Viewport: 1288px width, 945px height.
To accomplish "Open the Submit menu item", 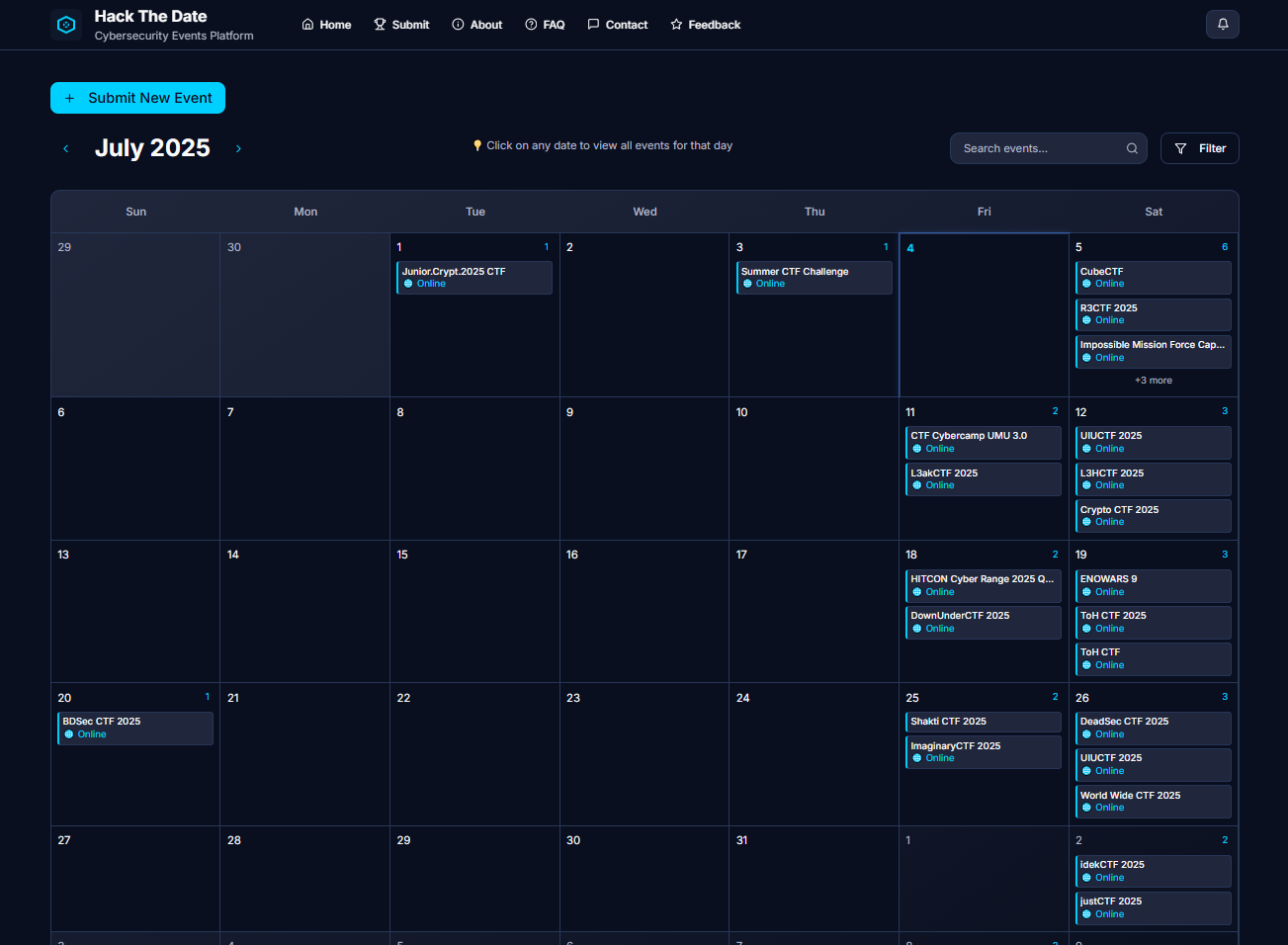I will [x=401, y=25].
